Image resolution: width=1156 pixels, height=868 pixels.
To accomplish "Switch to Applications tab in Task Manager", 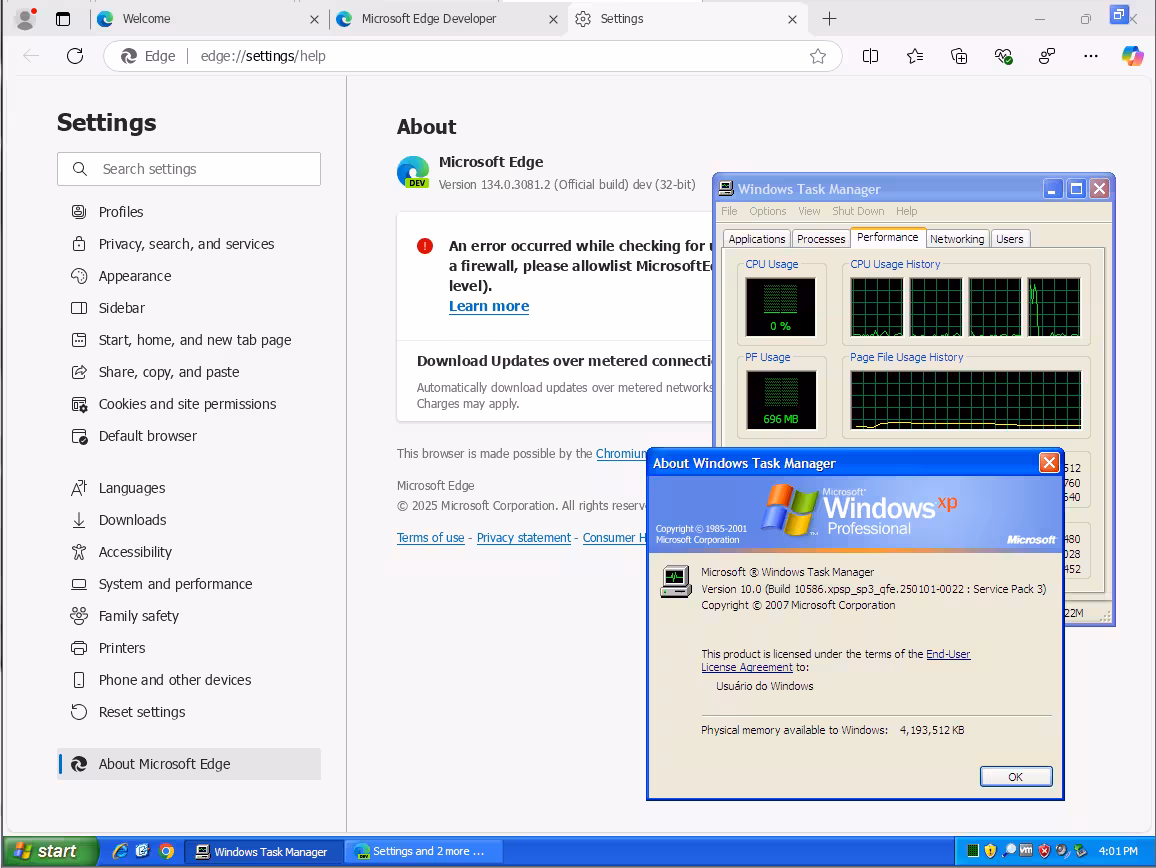I will [x=757, y=239].
